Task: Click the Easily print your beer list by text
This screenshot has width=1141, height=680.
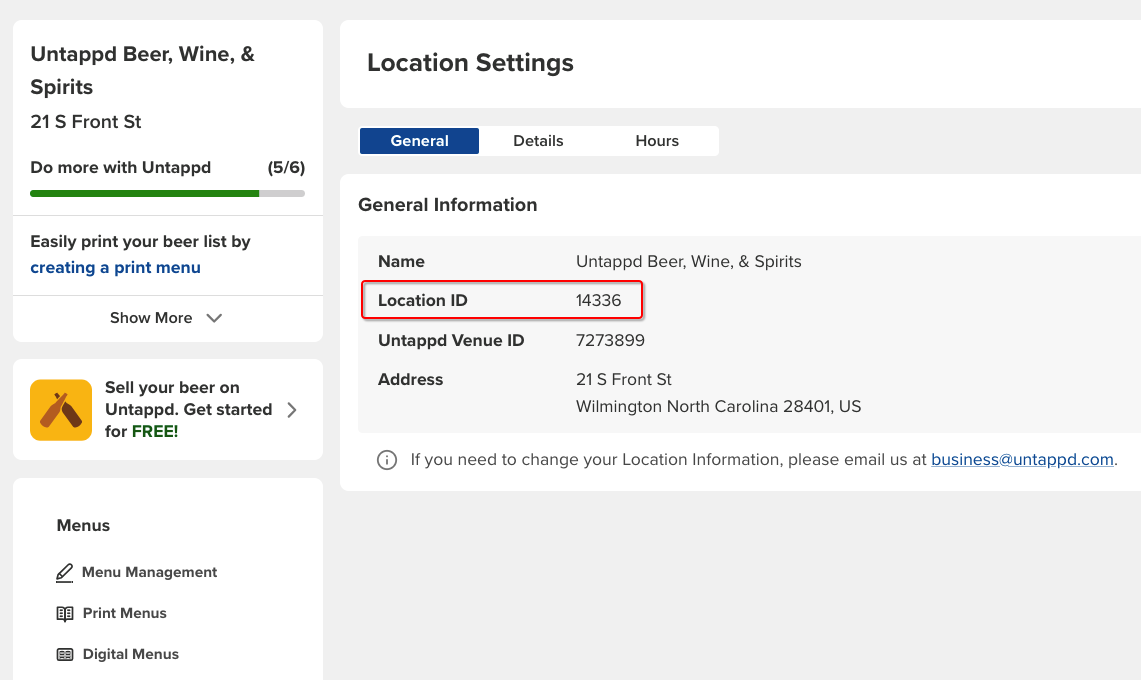Action: click(140, 242)
